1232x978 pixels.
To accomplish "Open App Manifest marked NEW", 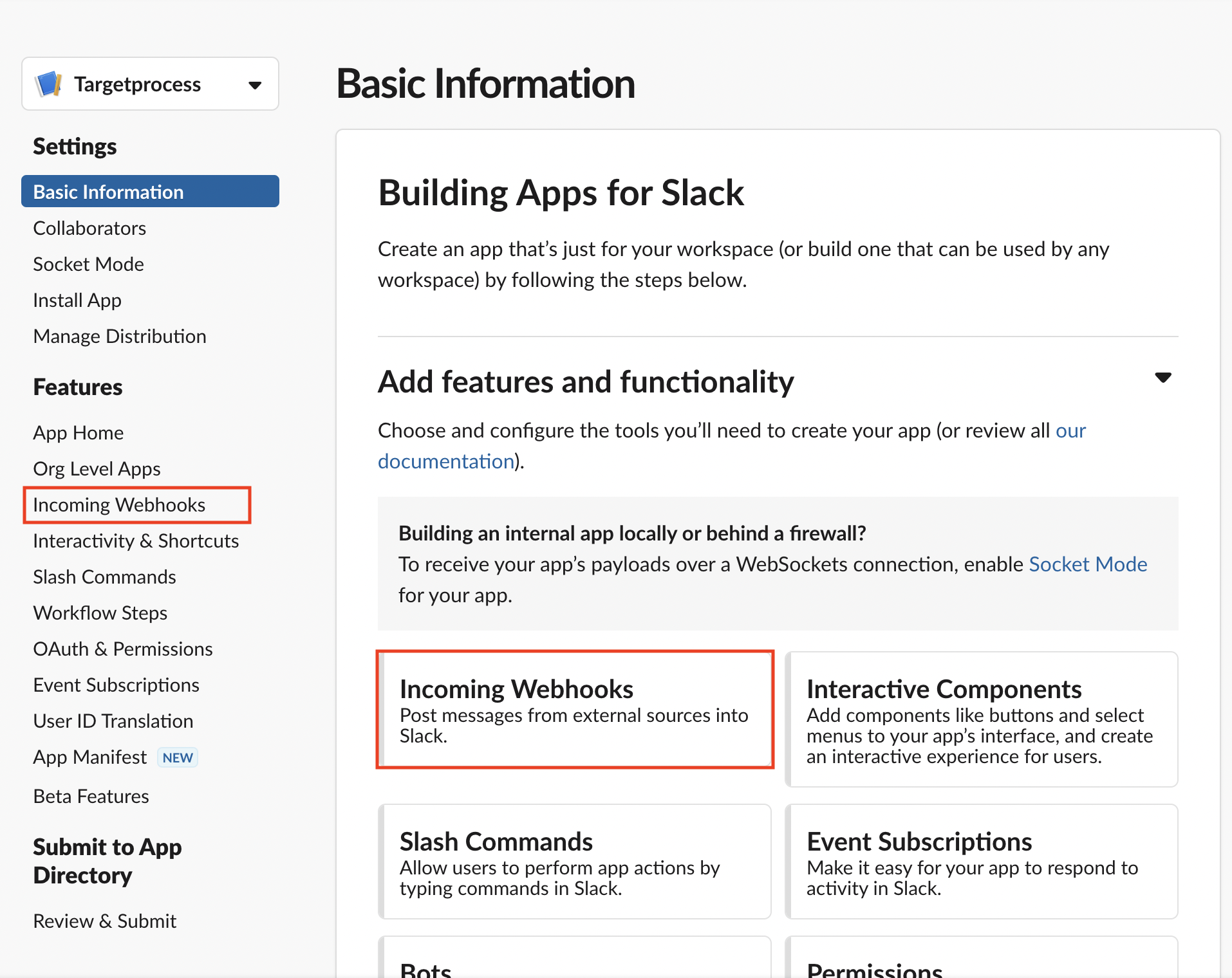I will click(x=90, y=757).
